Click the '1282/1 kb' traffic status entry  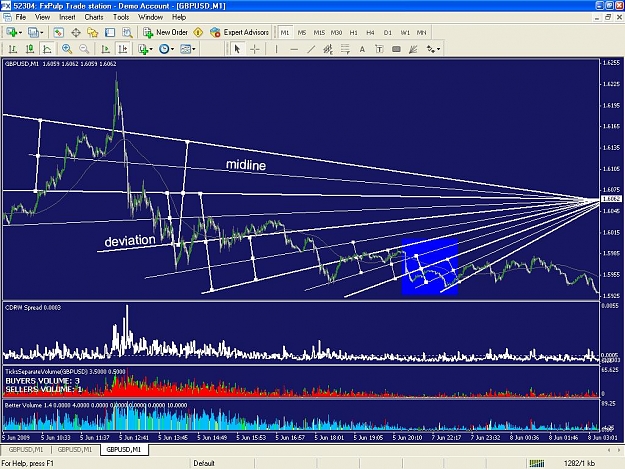[x=579, y=463]
